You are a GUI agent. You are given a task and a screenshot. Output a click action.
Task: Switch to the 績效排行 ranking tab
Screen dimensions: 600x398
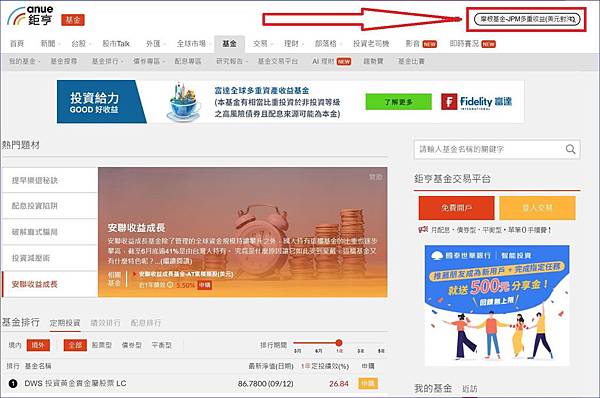pos(105,323)
